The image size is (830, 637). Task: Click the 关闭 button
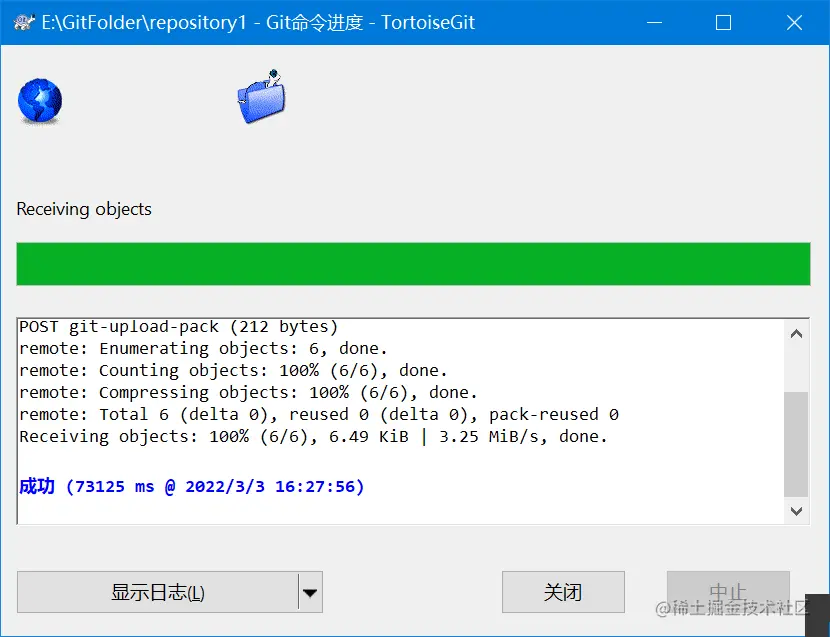563,592
